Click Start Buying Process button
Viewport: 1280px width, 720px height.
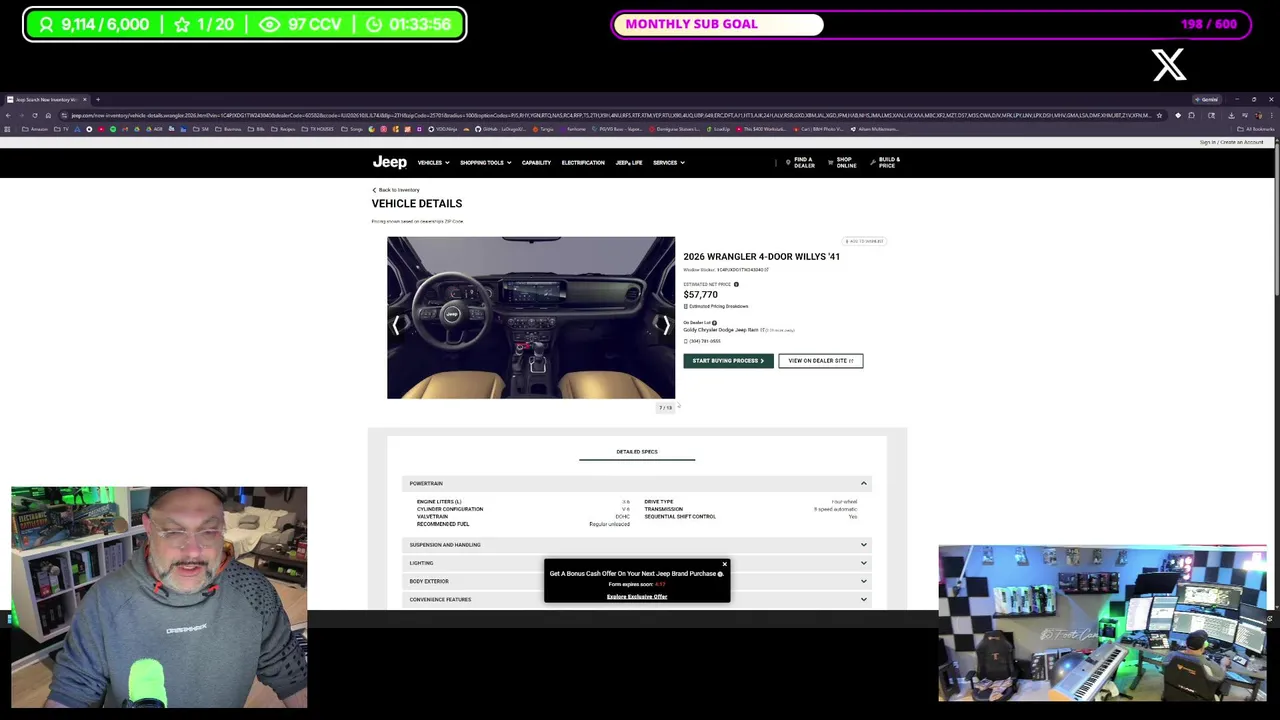[x=728, y=361]
